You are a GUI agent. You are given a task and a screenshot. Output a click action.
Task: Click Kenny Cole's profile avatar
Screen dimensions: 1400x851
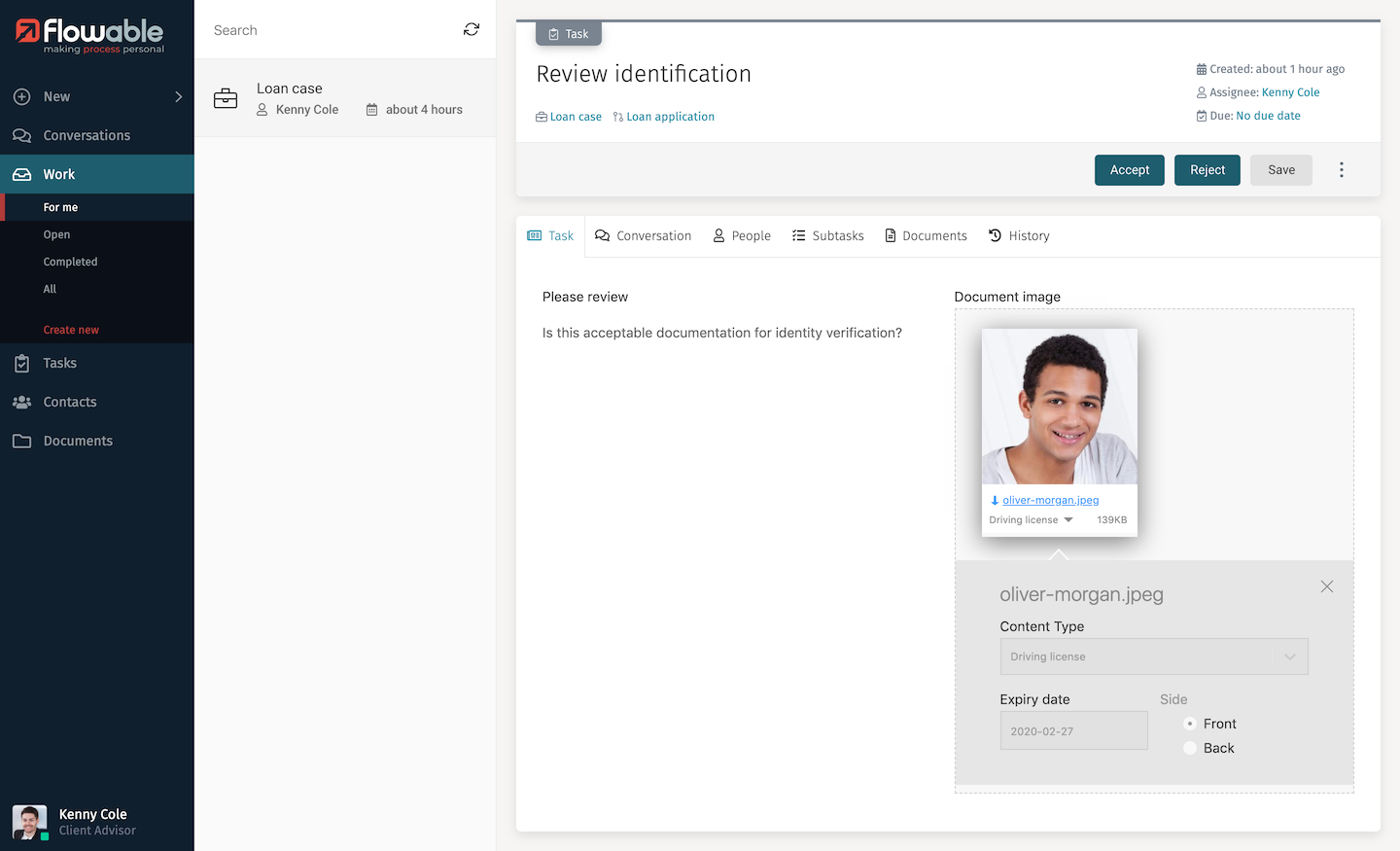pyautogui.click(x=29, y=822)
